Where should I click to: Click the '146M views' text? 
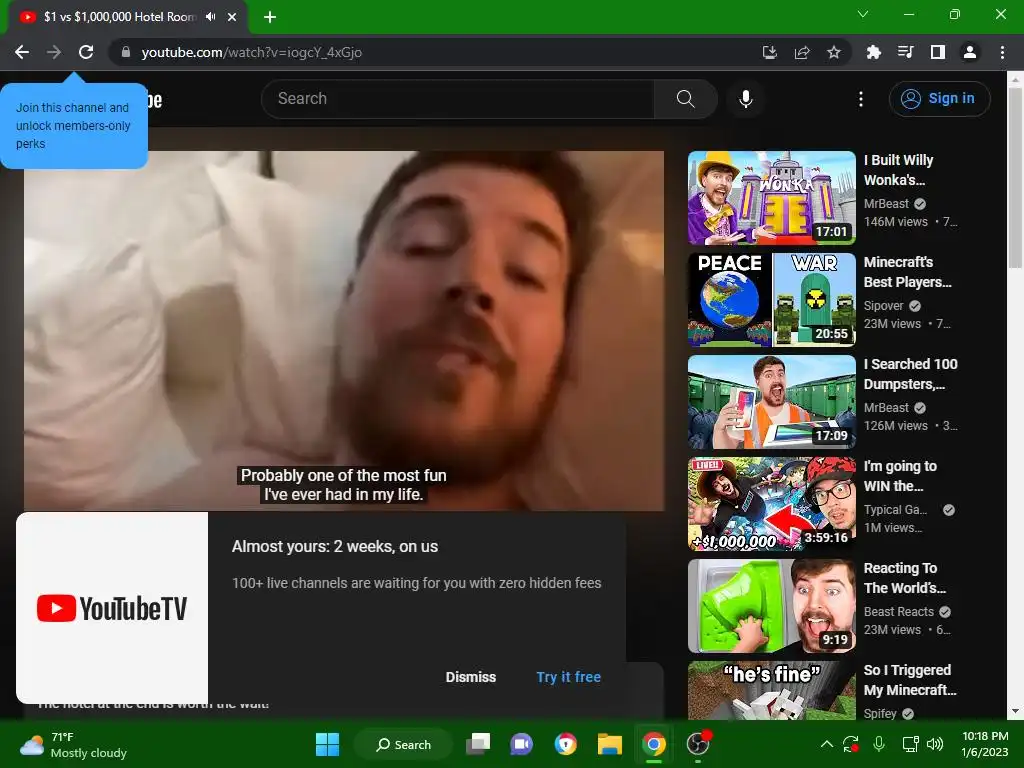(x=895, y=222)
